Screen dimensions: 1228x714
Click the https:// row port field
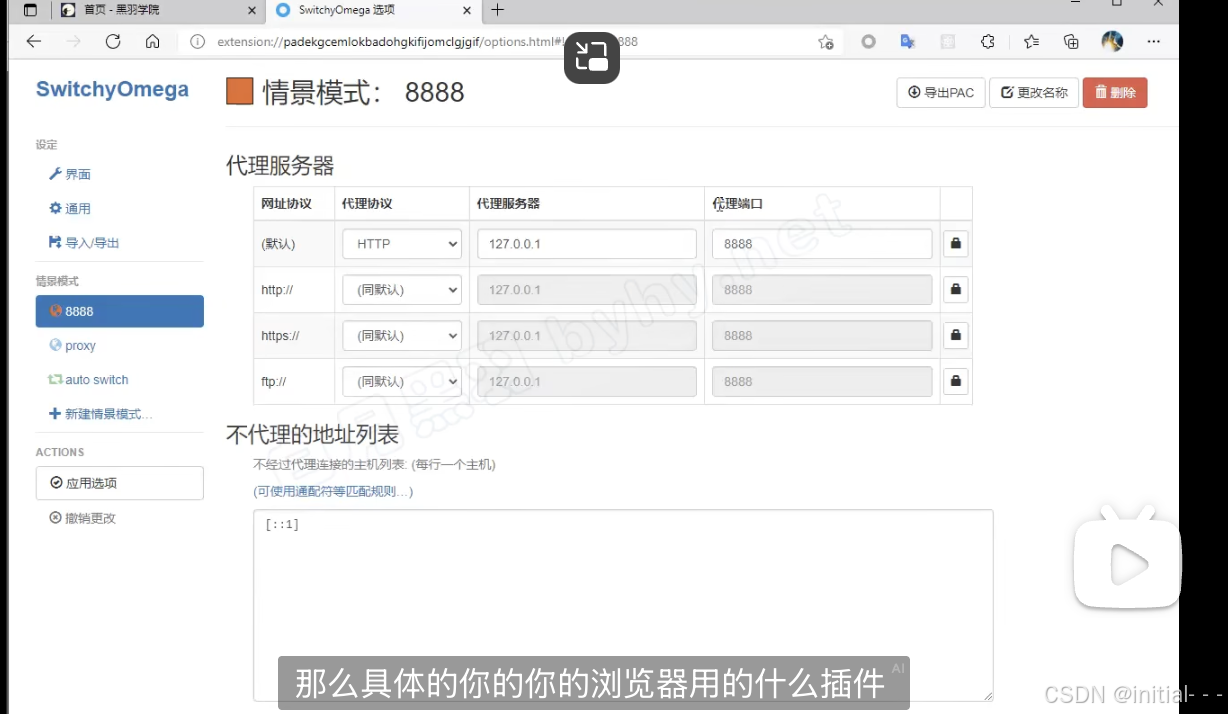[x=822, y=336]
